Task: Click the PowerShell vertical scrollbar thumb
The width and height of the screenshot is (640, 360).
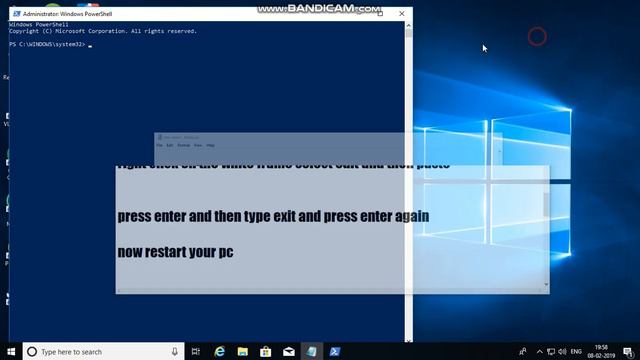Action: 409,33
